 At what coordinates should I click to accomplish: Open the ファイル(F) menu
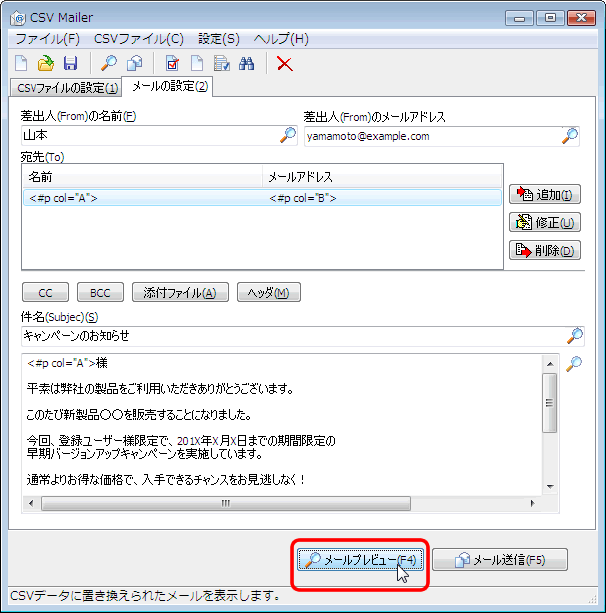pos(47,39)
